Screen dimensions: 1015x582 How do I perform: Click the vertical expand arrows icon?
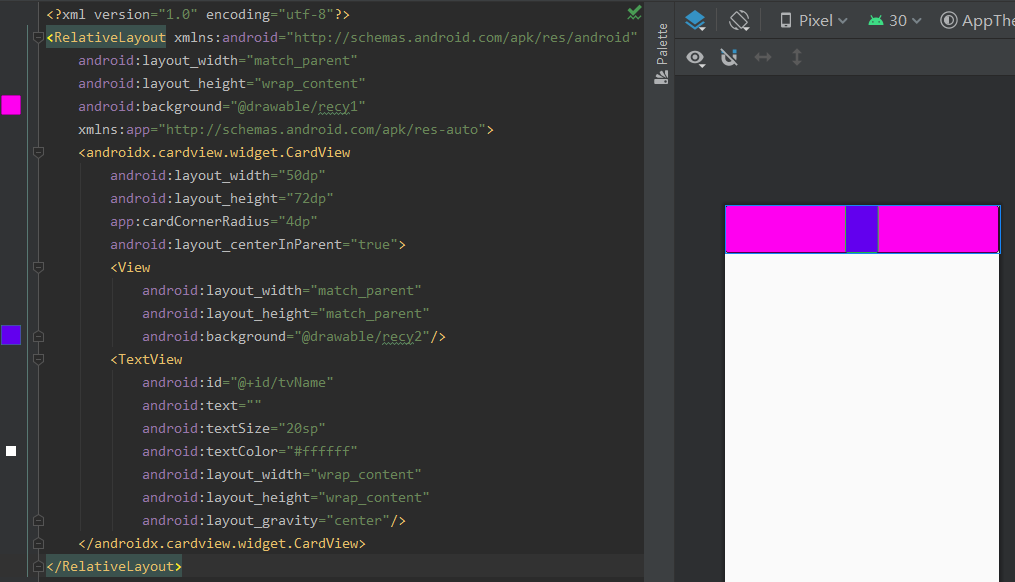coord(797,58)
